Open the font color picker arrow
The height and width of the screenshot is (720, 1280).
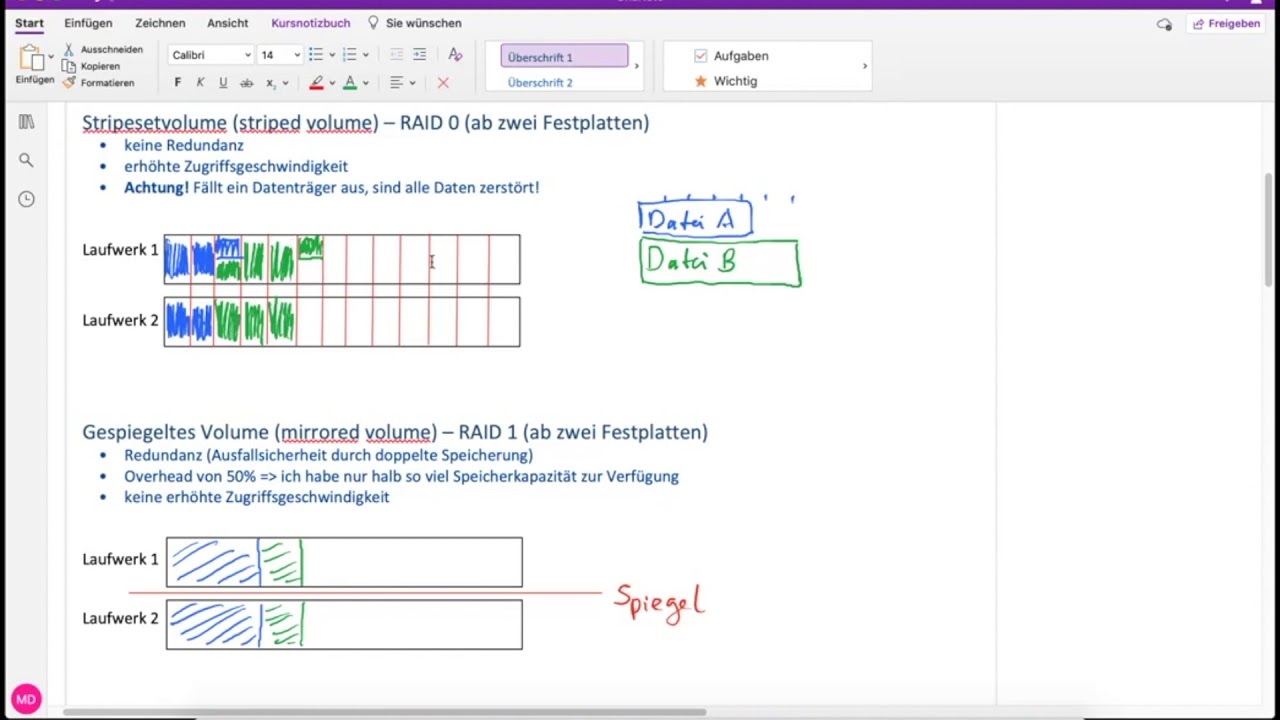pyautogui.click(x=366, y=83)
